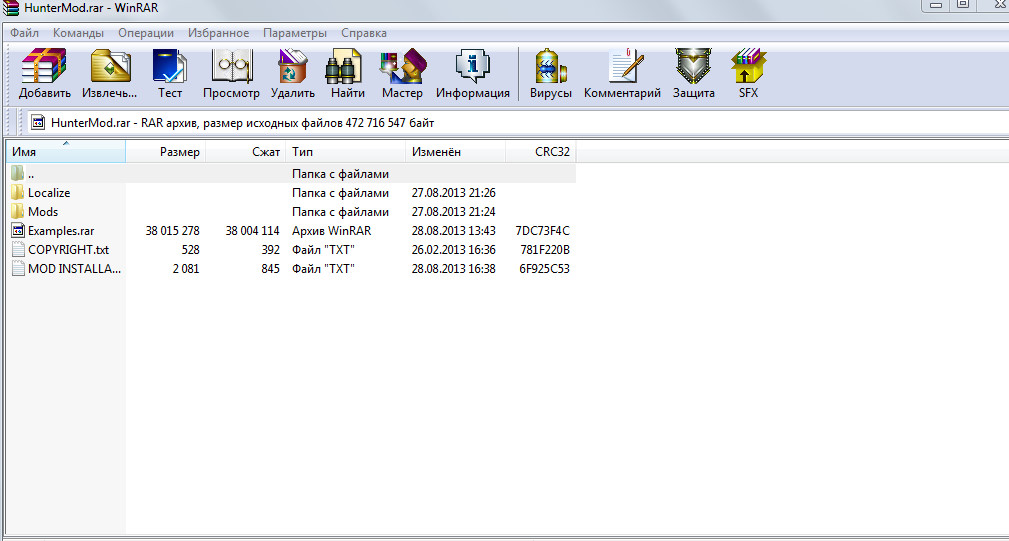
Task: Click the packed size 392 cell
Action: [x=270, y=249]
